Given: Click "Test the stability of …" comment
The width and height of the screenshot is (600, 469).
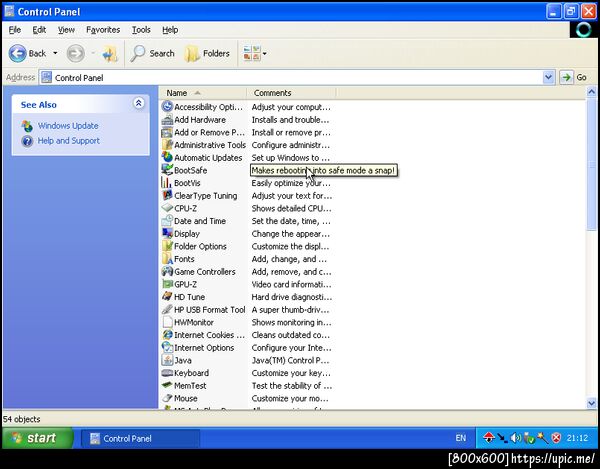Looking at the screenshot, I should point(292,386).
